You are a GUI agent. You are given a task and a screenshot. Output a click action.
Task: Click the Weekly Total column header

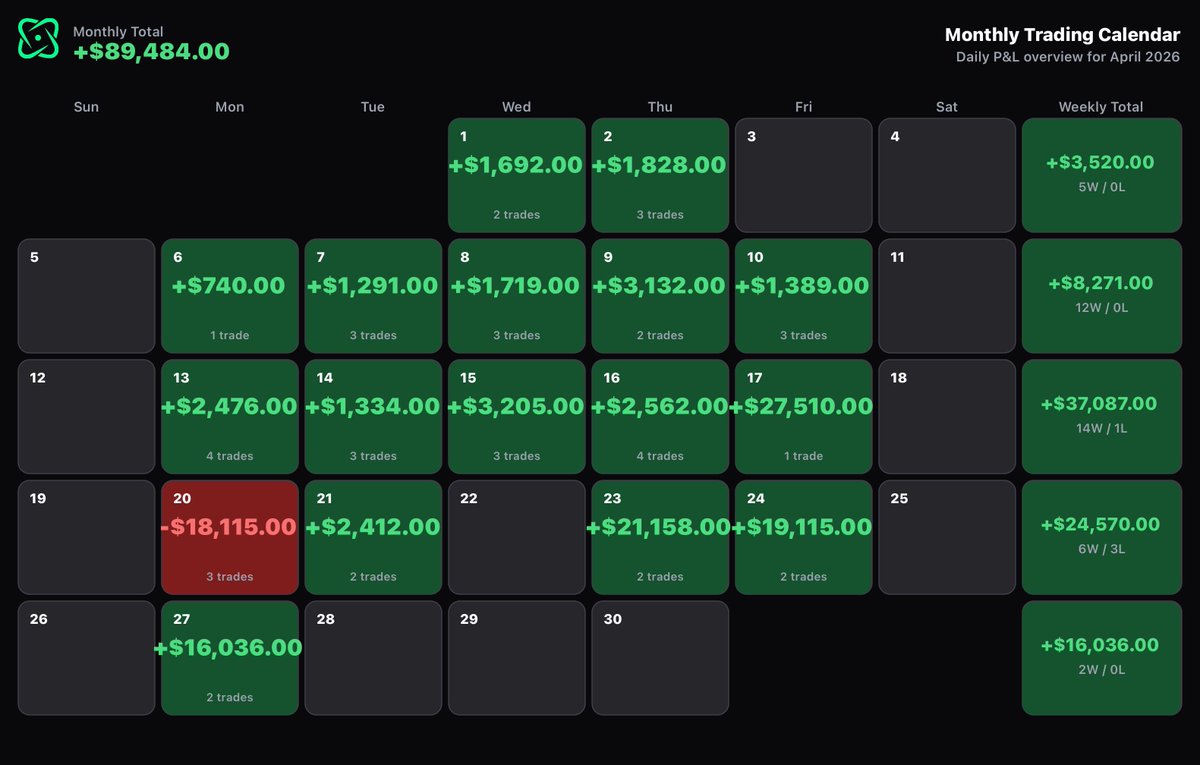[1101, 107]
